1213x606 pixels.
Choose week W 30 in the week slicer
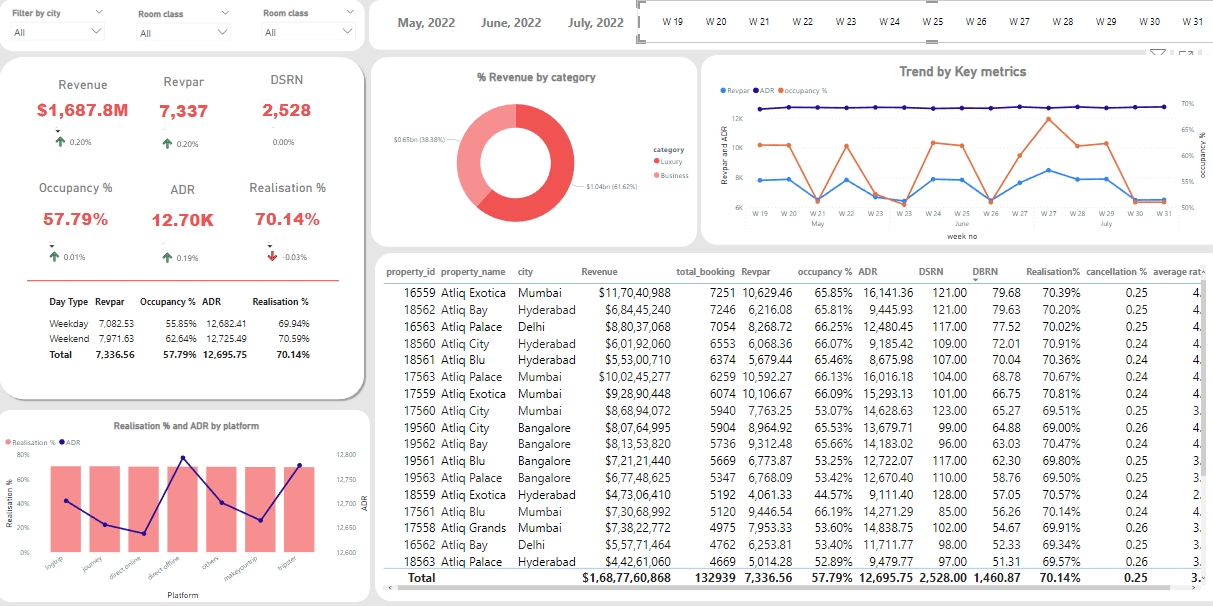pos(1149,21)
